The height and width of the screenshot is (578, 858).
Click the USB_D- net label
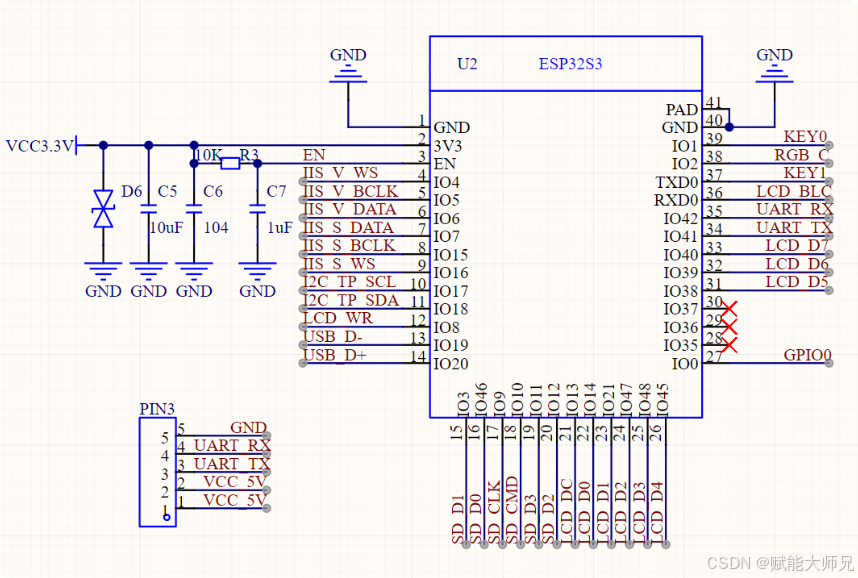click(333, 336)
